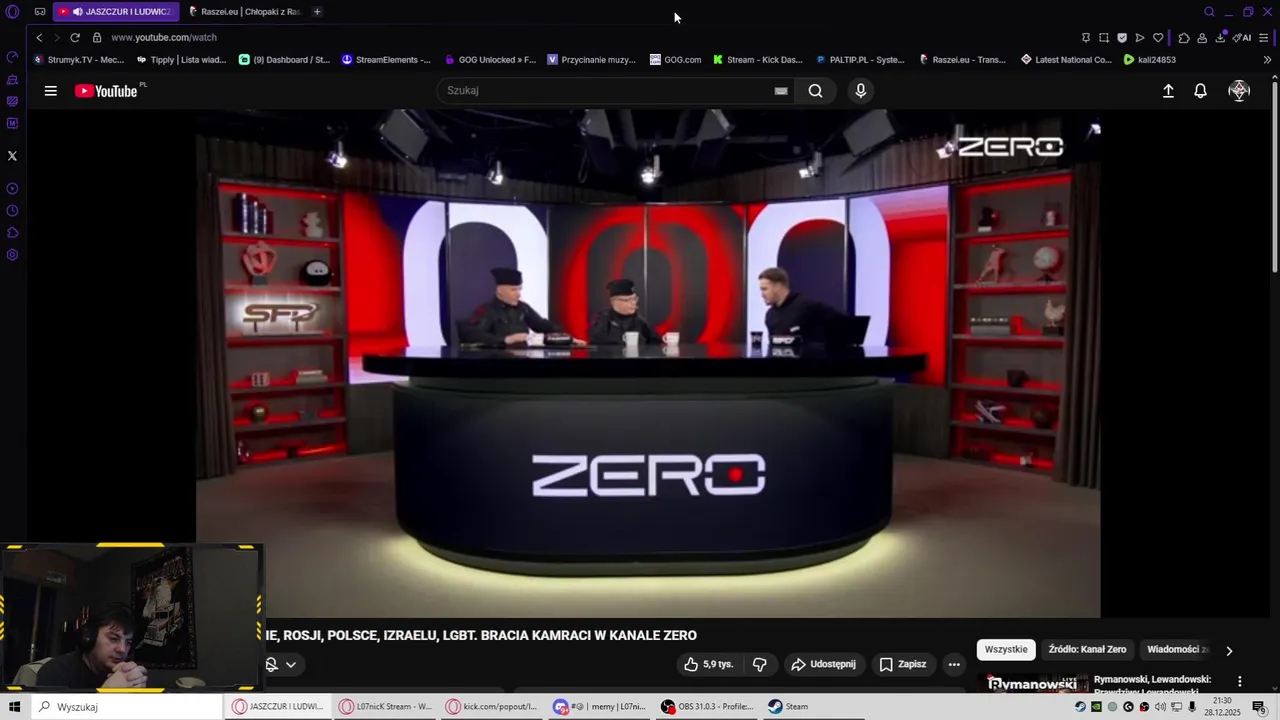Open the GOG.com bookmark

(x=675, y=60)
